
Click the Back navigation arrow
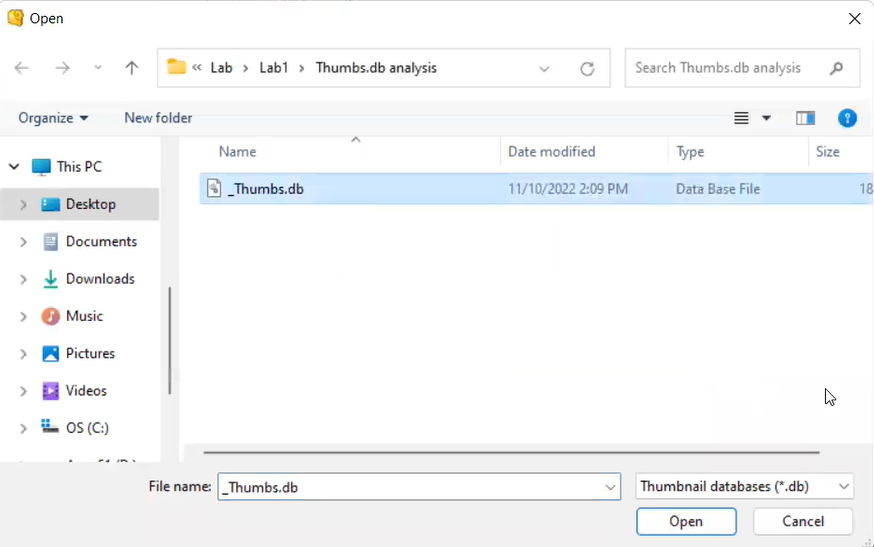22,68
